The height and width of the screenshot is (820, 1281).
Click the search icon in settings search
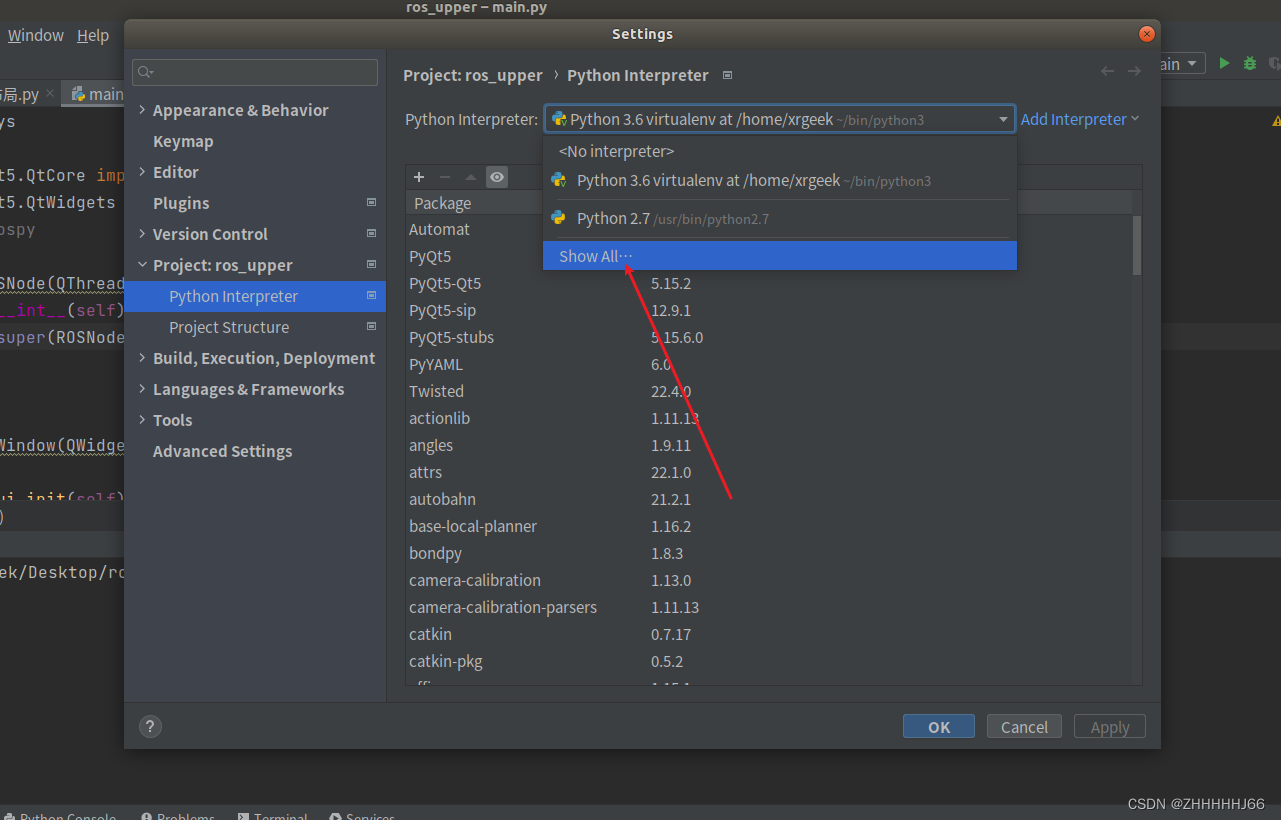click(x=146, y=72)
